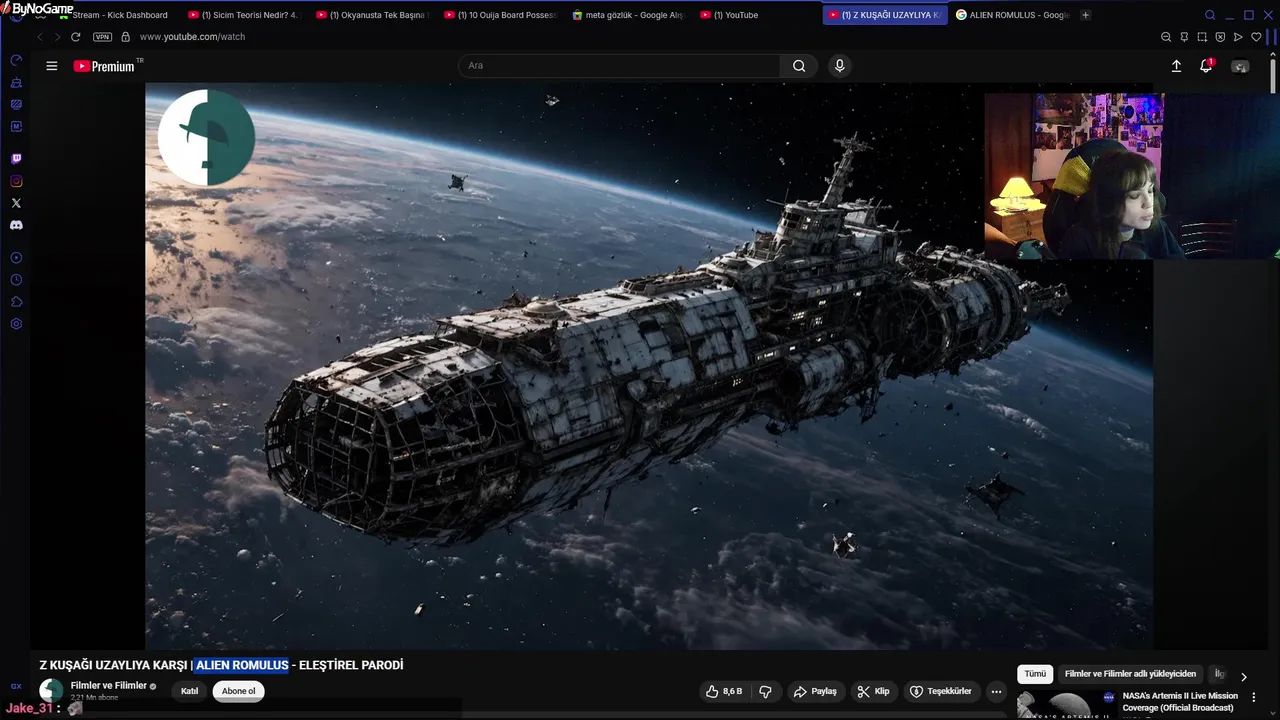This screenshot has height=720, width=1280.
Task: Open NASA's Artemis II Live Mission video
Action: coord(1180,702)
